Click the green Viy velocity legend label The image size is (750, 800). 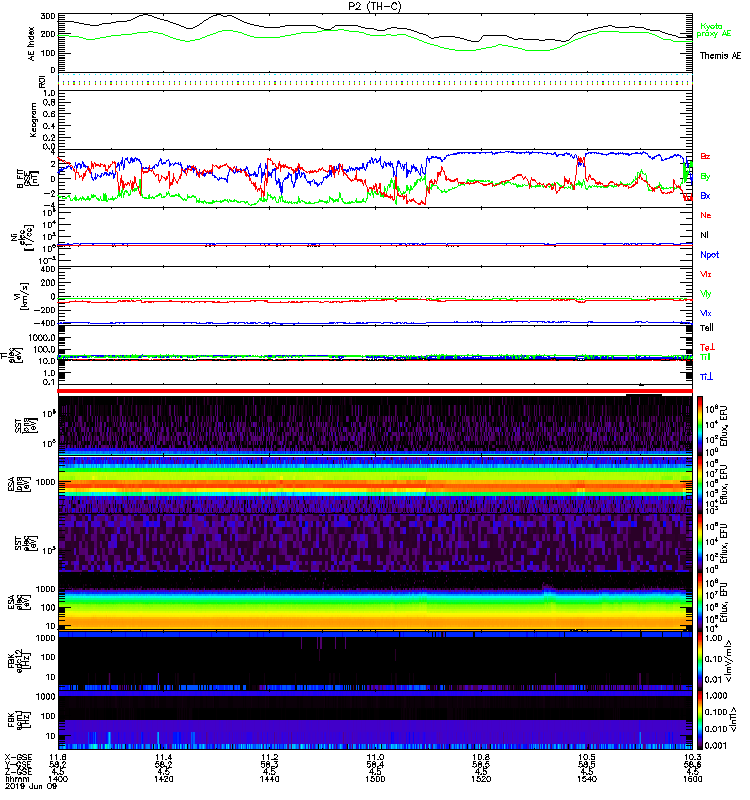pos(705,294)
